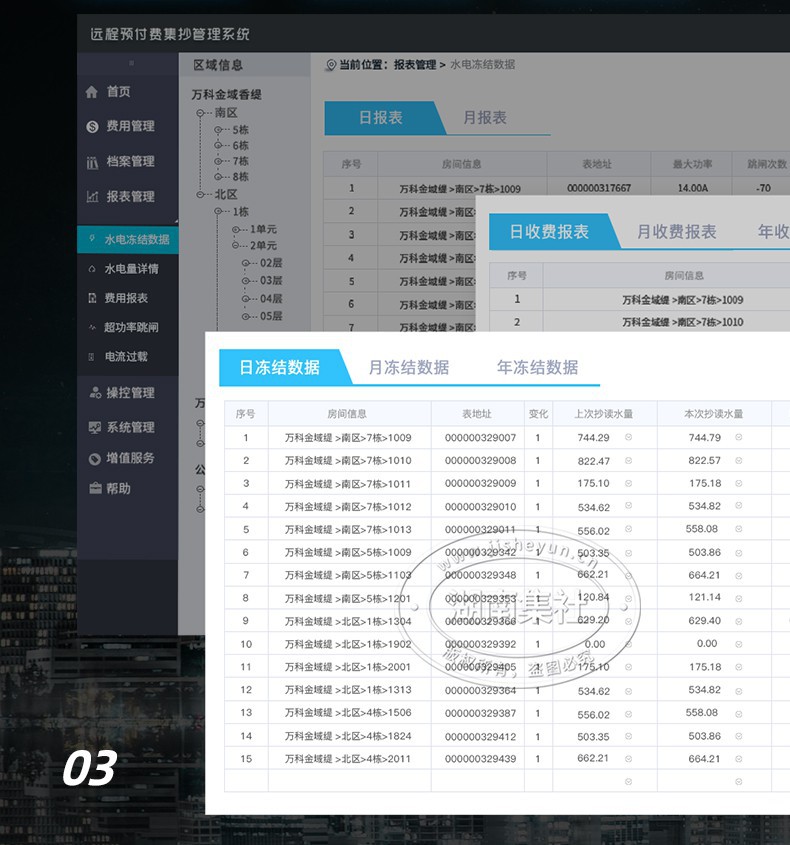Collapse the 南区 tree node
The height and width of the screenshot is (845, 790).
200,113
